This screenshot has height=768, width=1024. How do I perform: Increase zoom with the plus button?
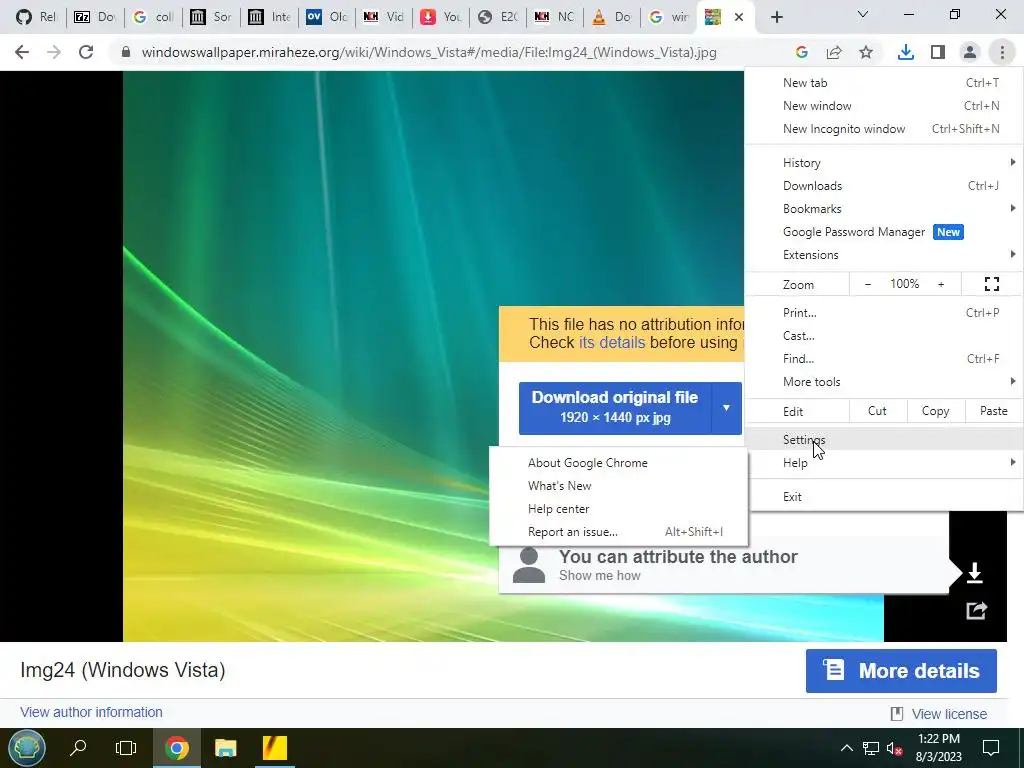click(x=941, y=284)
